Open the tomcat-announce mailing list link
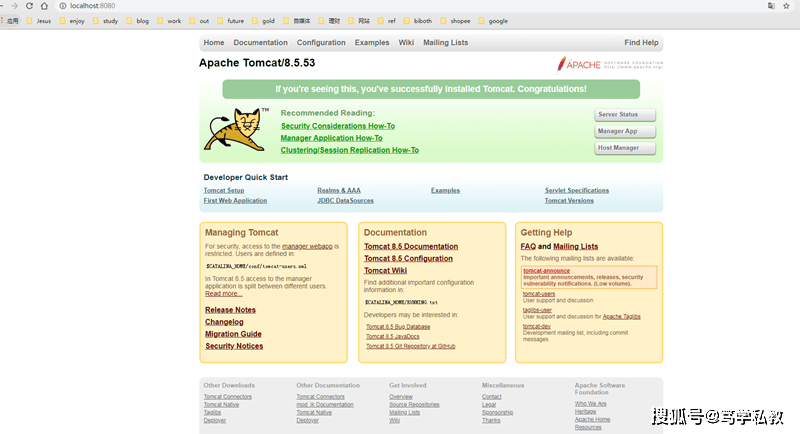This screenshot has width=800, height=434. pos(546,271)
